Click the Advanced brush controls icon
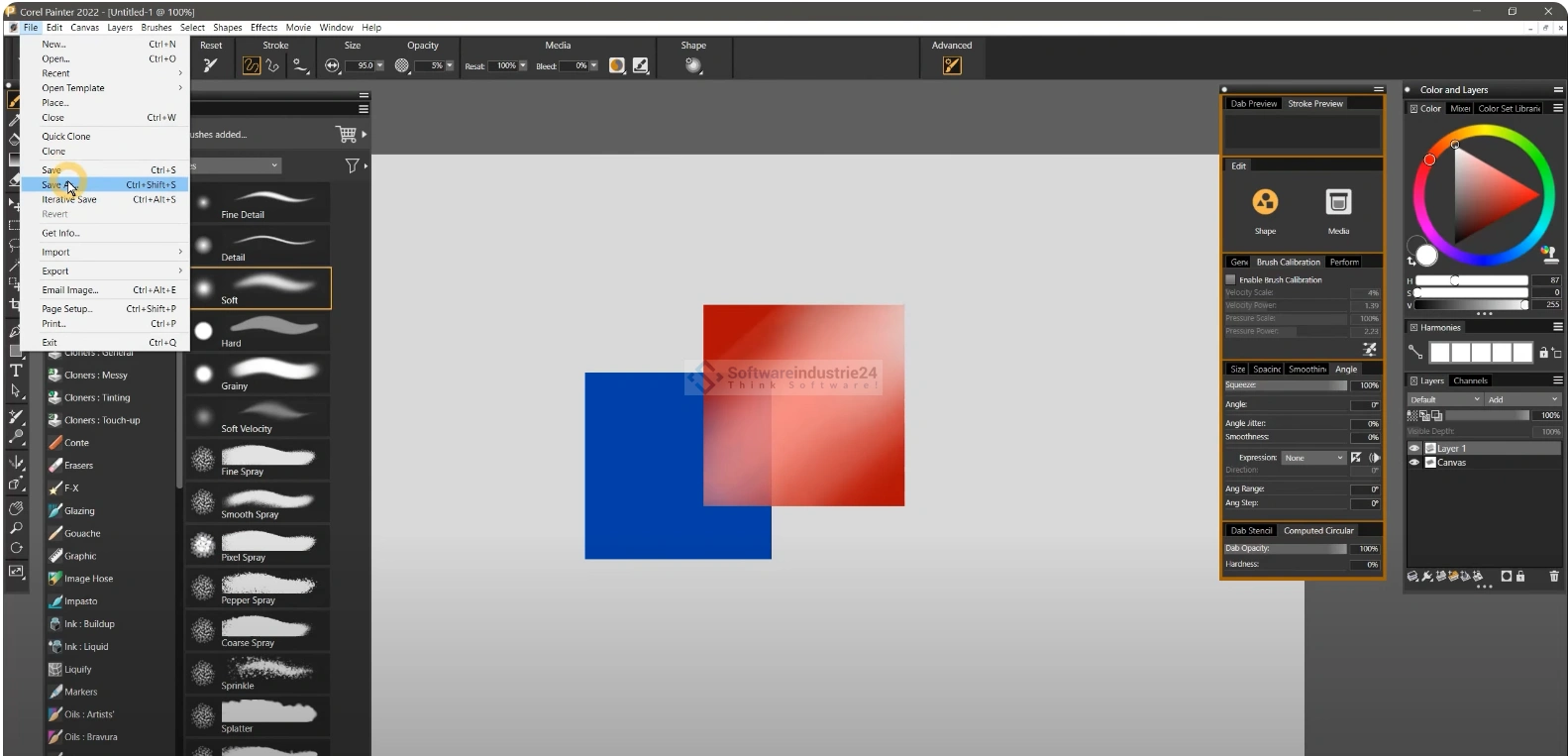Viewport: 1568px width, 756px height. point(952,65)
